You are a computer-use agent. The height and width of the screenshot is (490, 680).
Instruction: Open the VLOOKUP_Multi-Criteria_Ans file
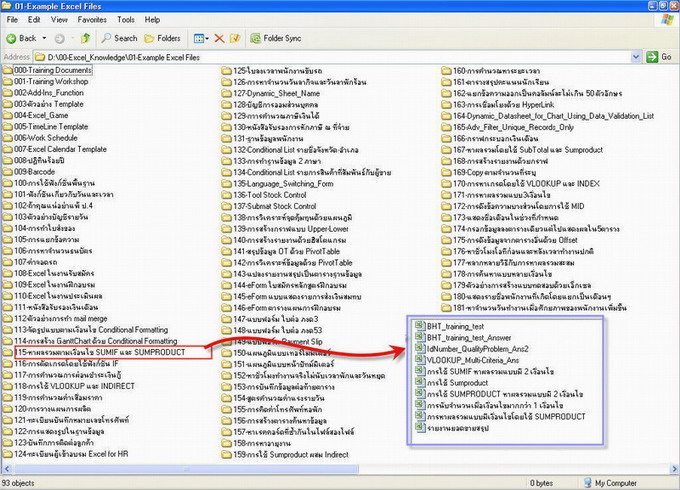467,360
